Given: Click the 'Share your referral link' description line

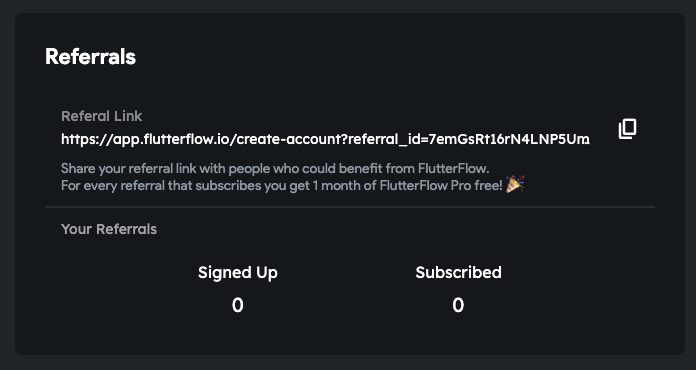Looking at the screenshot, I should click(x=275, y=169).
